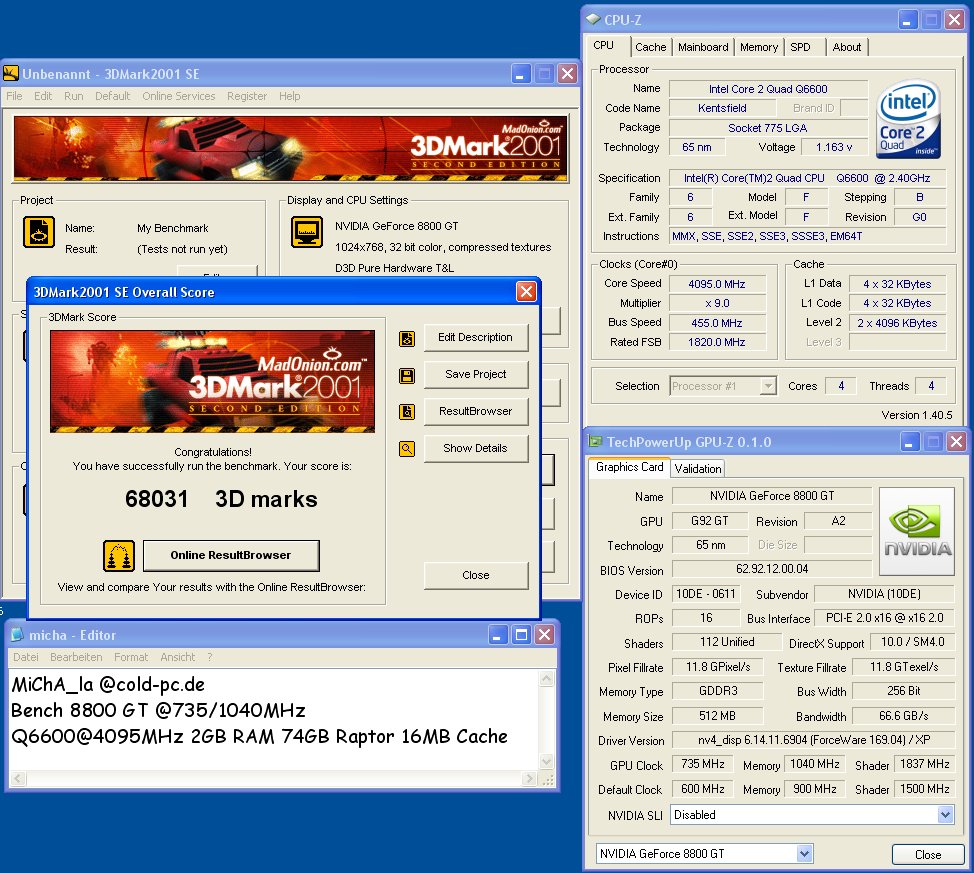Minimize the micha Editor window
The height and width of the screenshot is (873, 974).
click(x=497, y=634)
